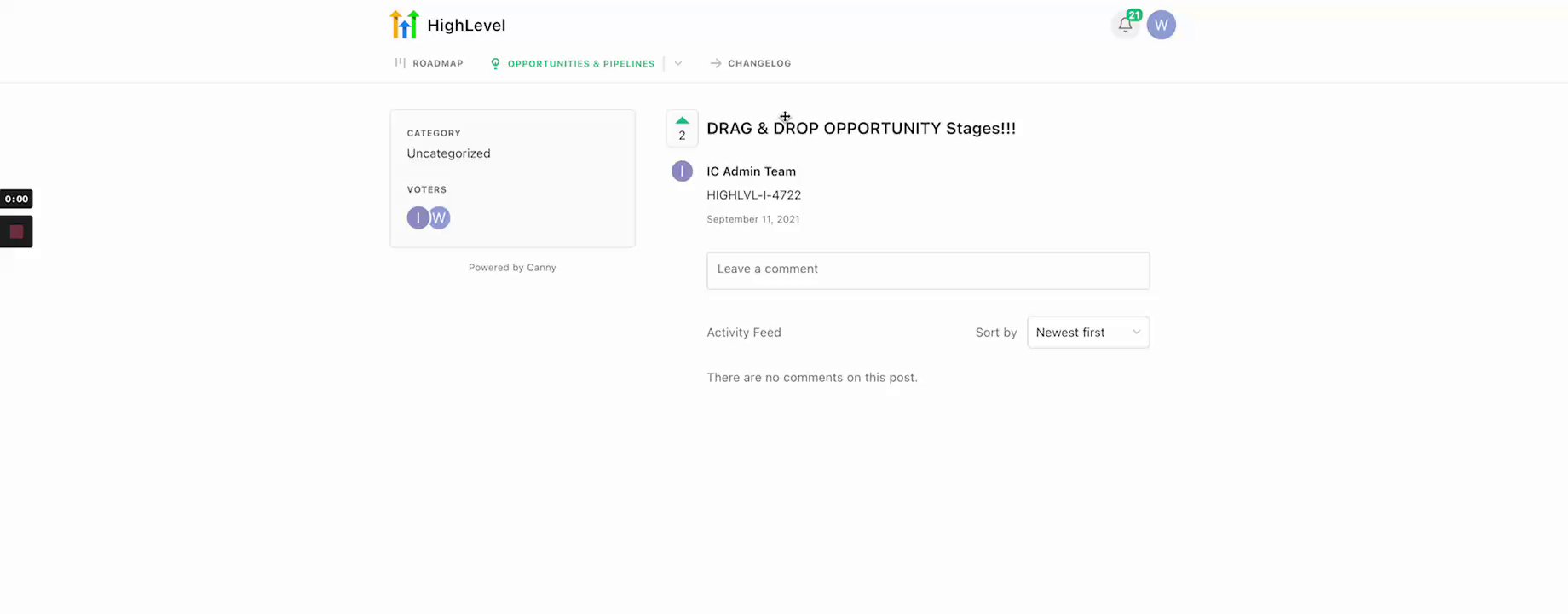The image size is (1568, 614).
Task: Click the Roadmap bars icon
Action: click(400, 63)
